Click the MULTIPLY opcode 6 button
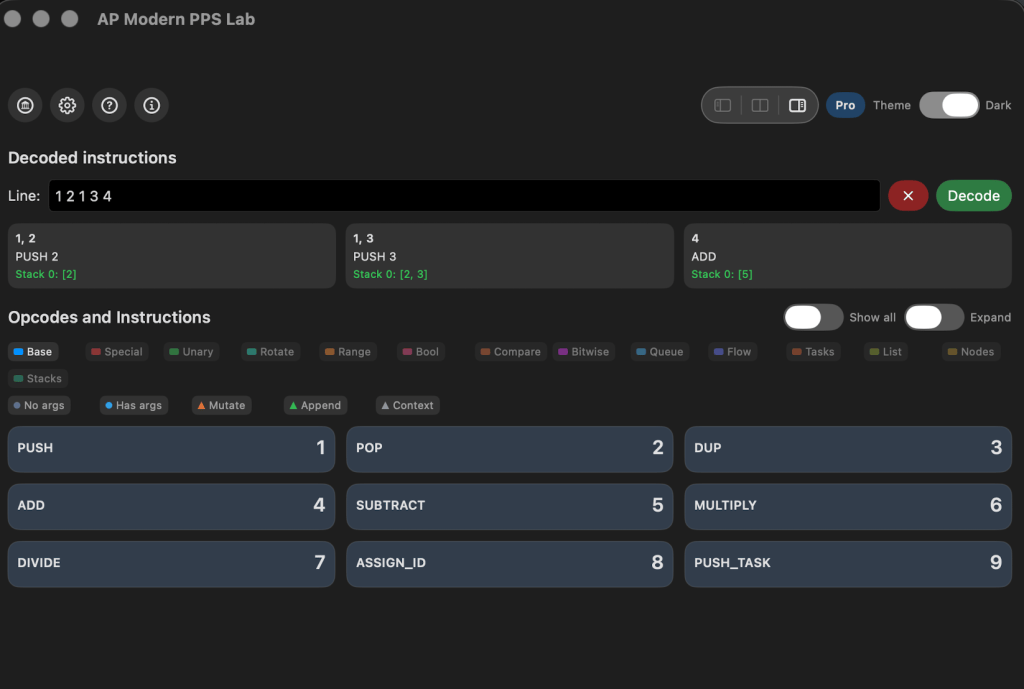Screen dimensions: 1024x689 pyautogui.click(x=848, y=506)
